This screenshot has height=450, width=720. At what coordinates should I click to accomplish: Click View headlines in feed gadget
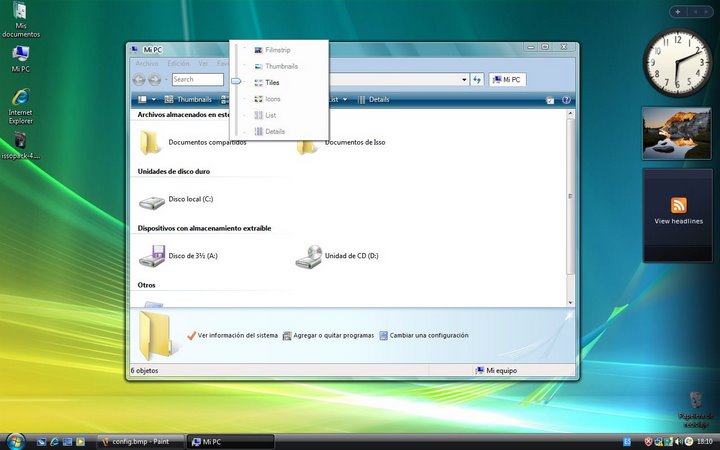click(678, 221)
